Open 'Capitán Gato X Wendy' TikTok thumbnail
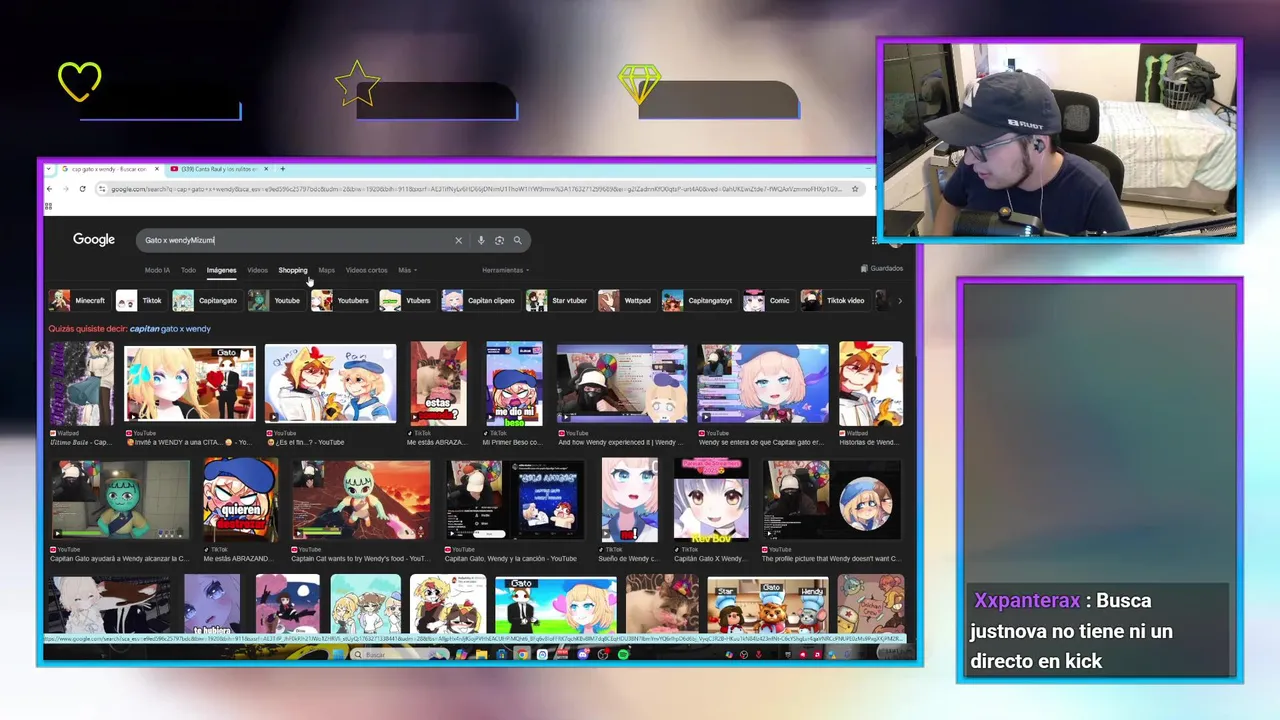The height and width of the screenshot is (720, 1280). [711, 500]
